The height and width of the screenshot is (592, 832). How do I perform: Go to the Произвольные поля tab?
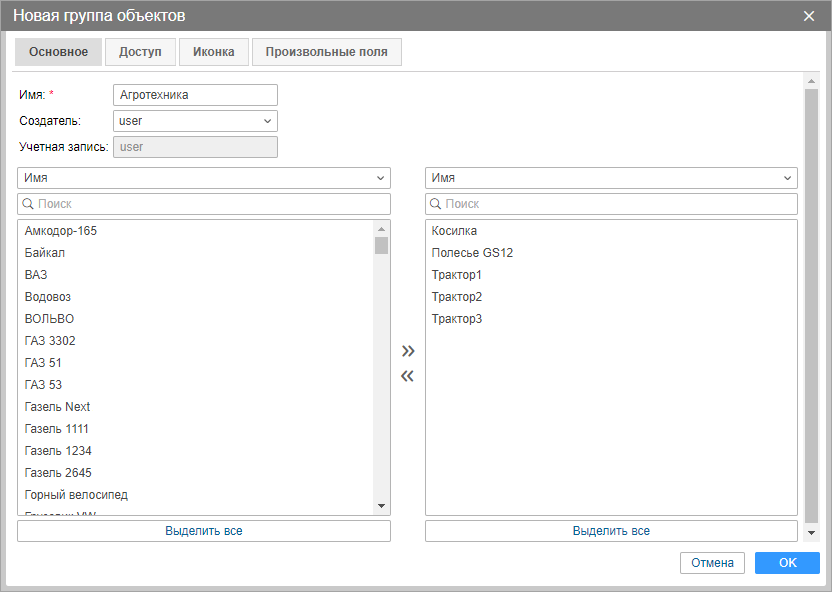coord(327,52)
